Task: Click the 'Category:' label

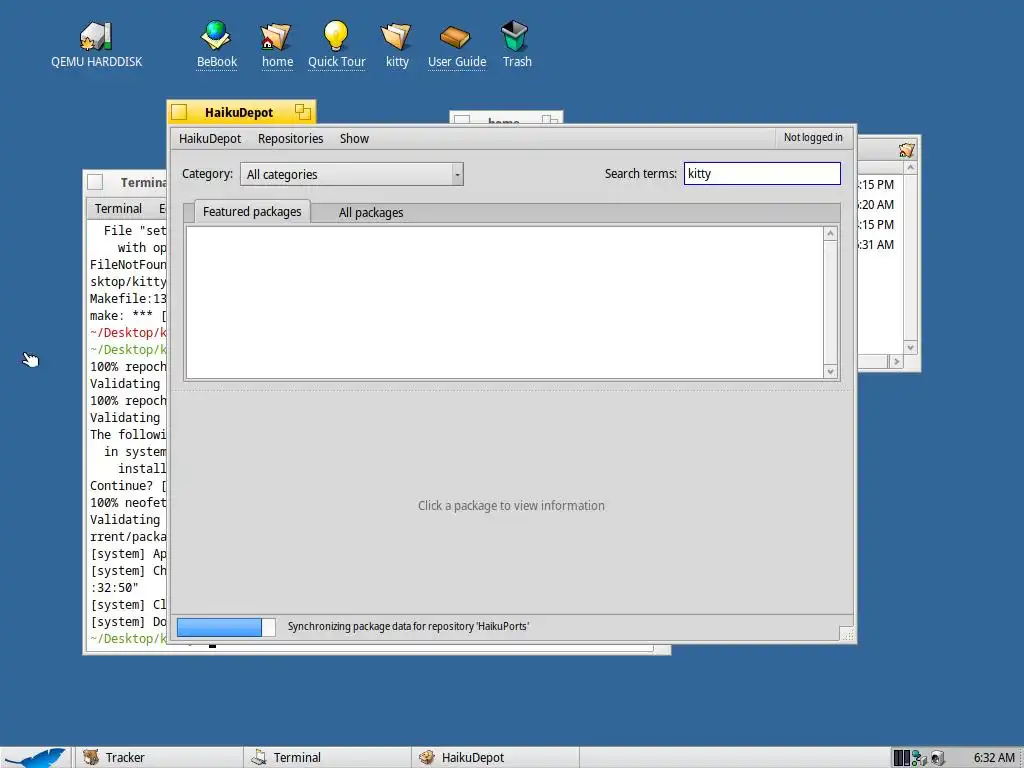Action: click(207, 174)
